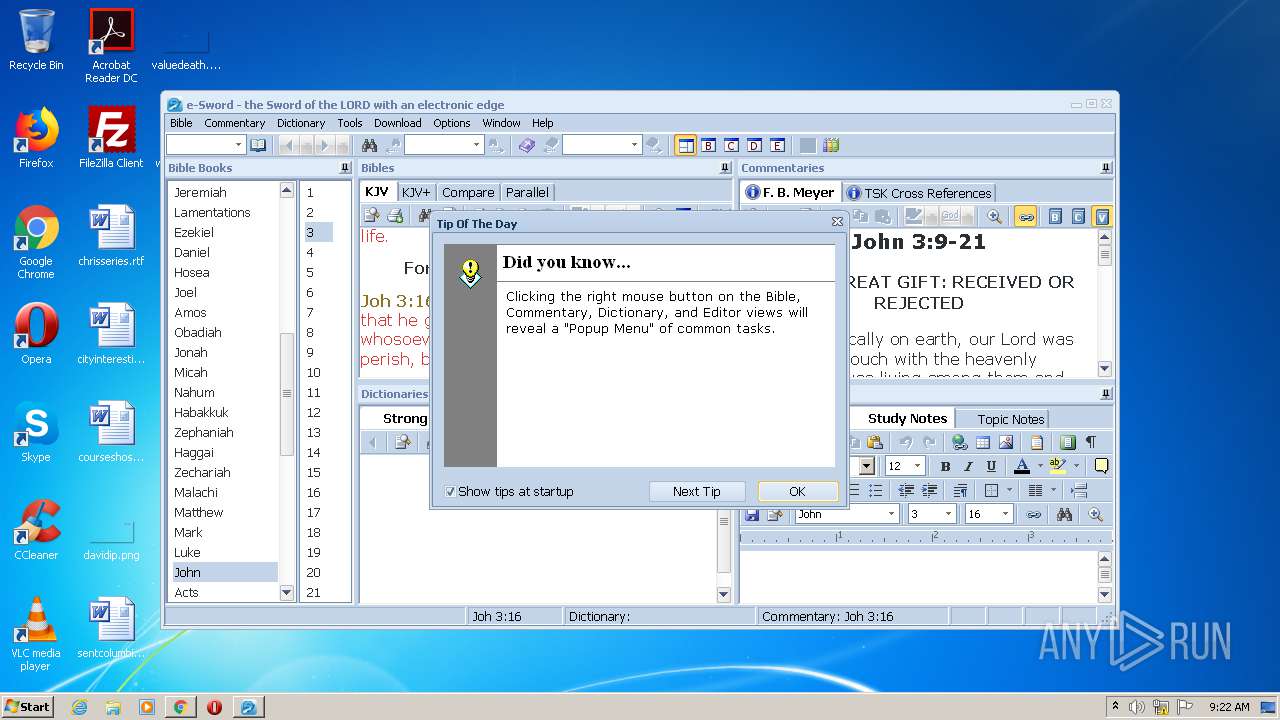Click the document page icon in editor toolbar
The height and width of the screenshot is (720, 1280).
point(1037,442)
